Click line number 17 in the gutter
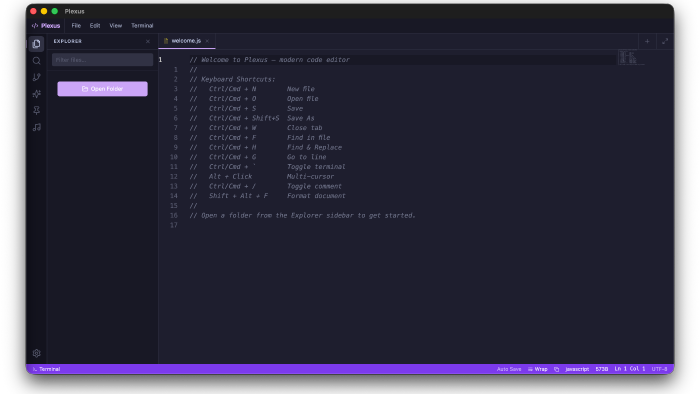Viewport: 700px width, 394px height. pyautogui.click(x=174, y=225)
